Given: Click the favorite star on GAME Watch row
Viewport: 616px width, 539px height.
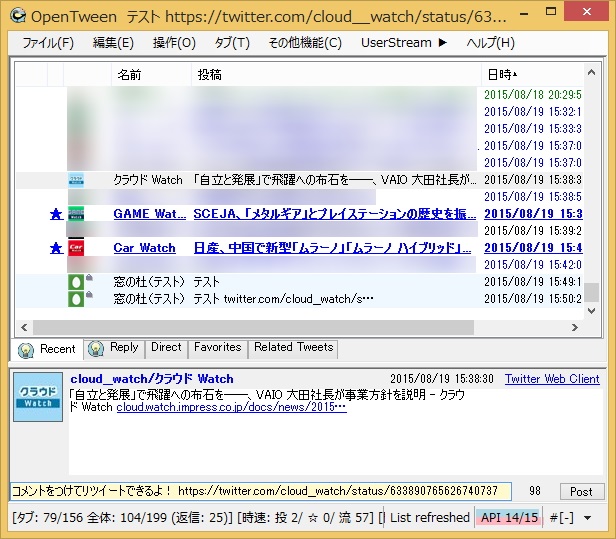Looking at the screenshot, I should [57, 214].
